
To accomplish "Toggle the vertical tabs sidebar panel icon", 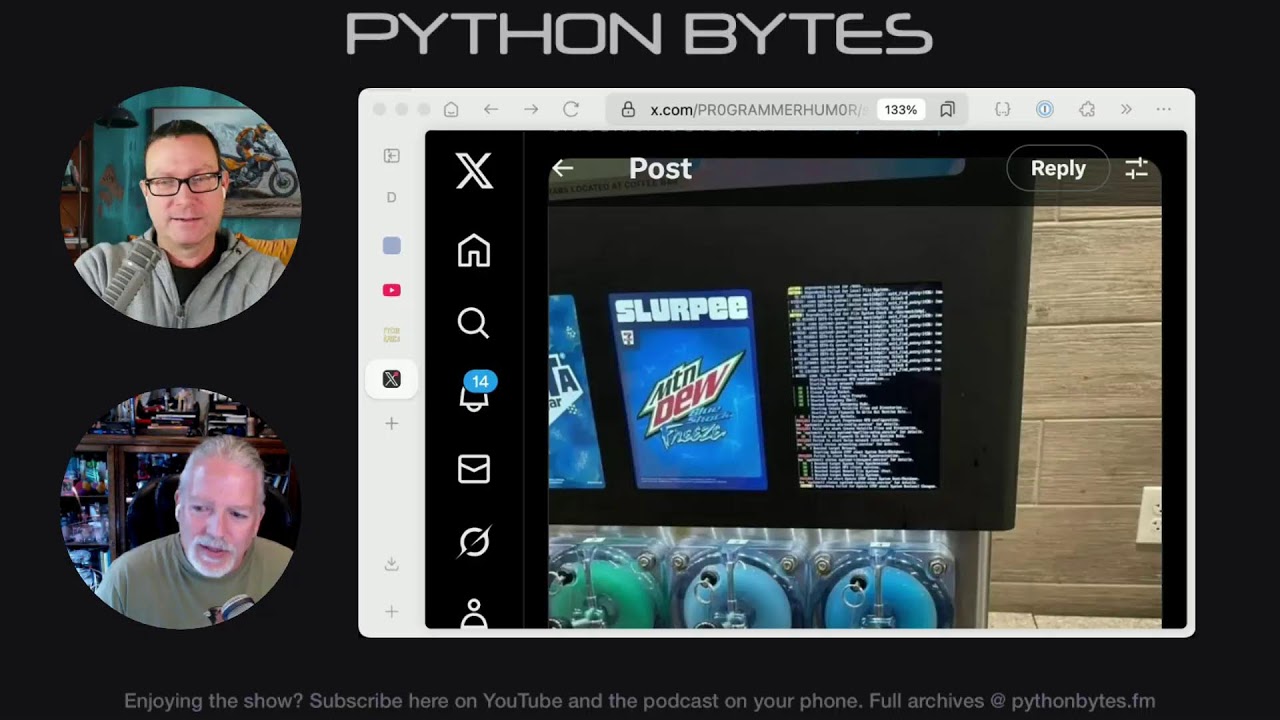I will 392,155.
